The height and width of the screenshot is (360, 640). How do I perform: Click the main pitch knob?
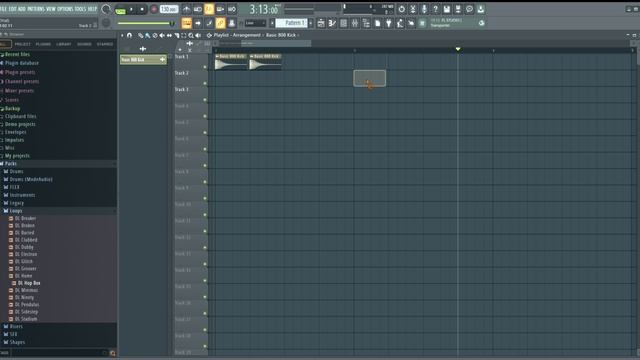106,23
